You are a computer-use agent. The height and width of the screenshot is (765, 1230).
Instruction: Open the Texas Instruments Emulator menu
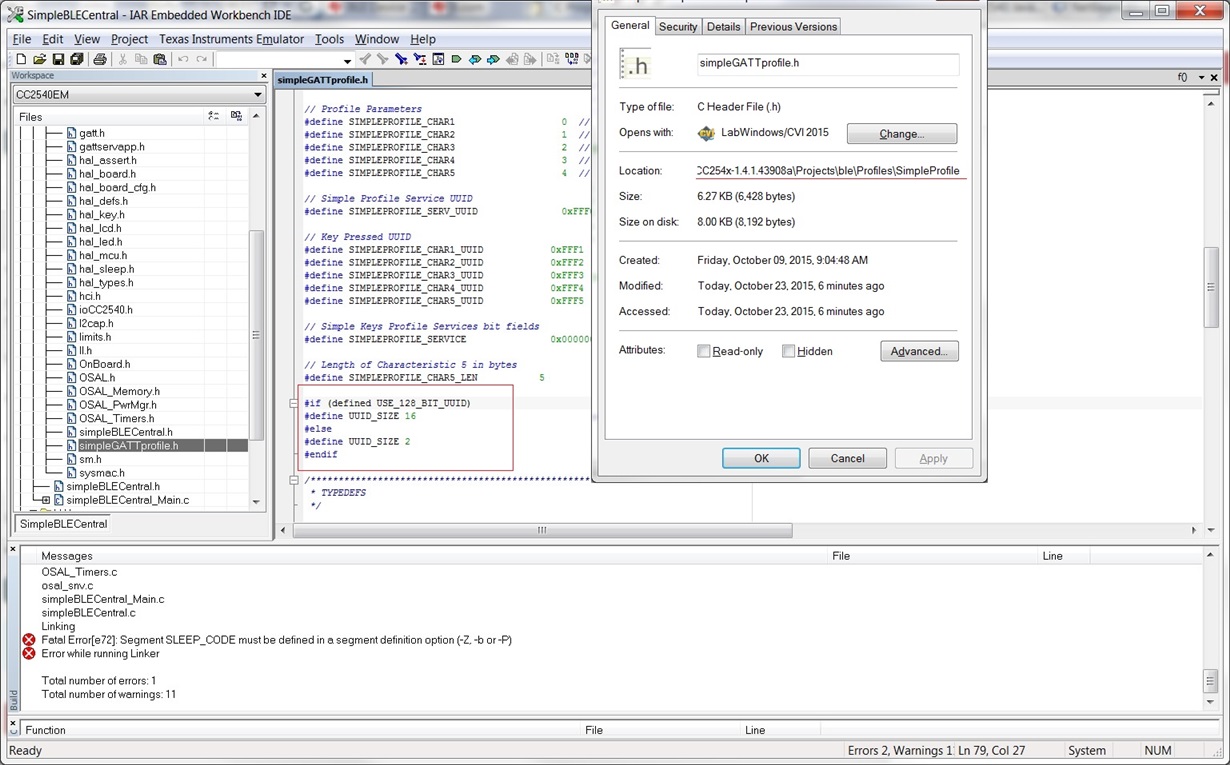[x=231, y=39]
